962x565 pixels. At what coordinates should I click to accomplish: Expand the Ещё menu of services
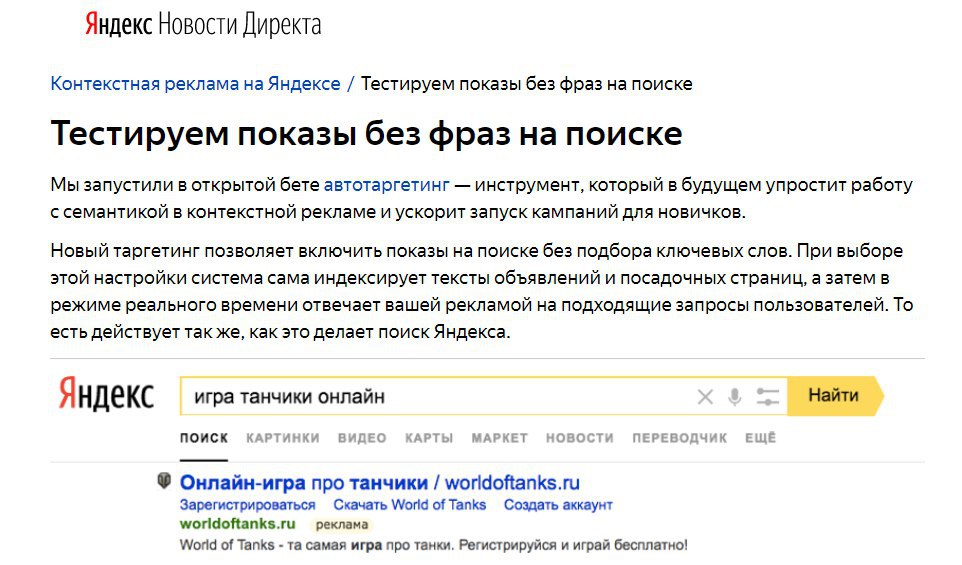pyautogui.click(x=761, y=437)
